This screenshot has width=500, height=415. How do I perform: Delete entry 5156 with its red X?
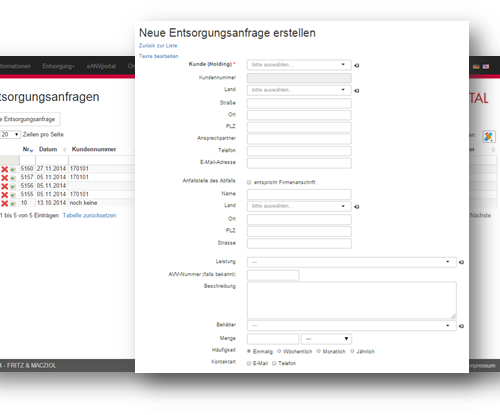(5, 186)
